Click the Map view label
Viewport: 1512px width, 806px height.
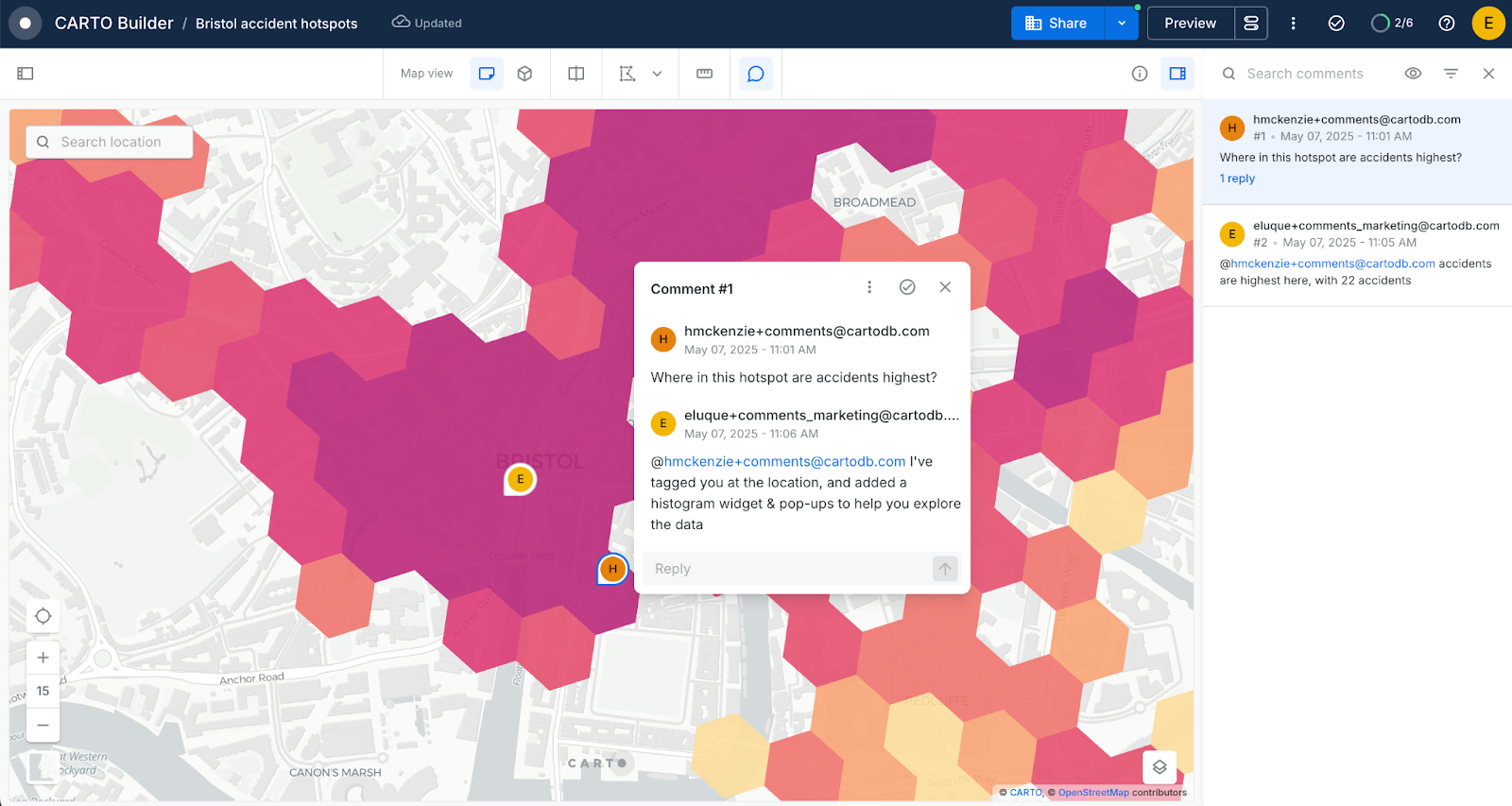(426, 74)
